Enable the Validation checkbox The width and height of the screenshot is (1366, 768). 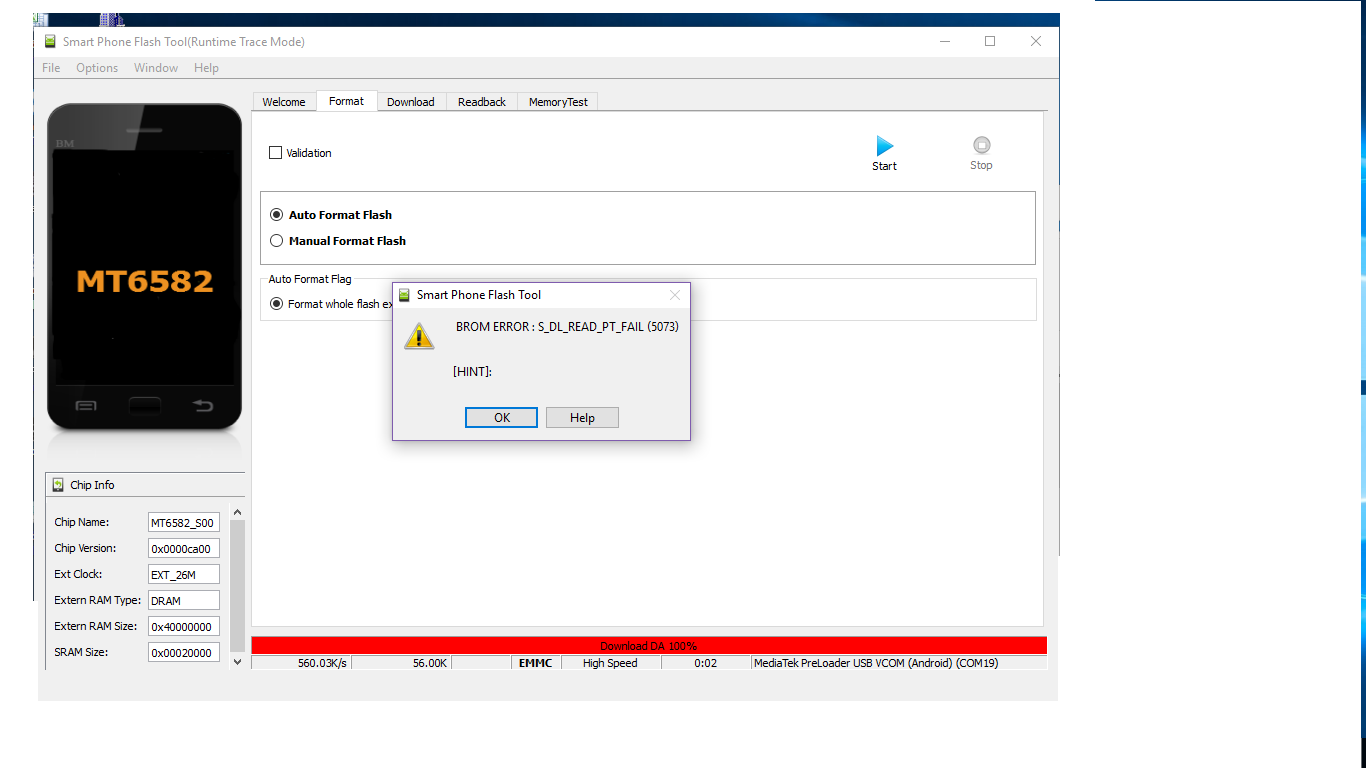(276, 153)
